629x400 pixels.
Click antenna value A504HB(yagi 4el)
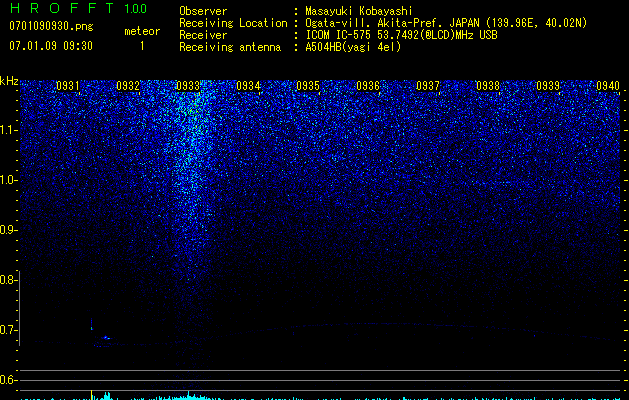pyautogui.click(x=353, y=47)
